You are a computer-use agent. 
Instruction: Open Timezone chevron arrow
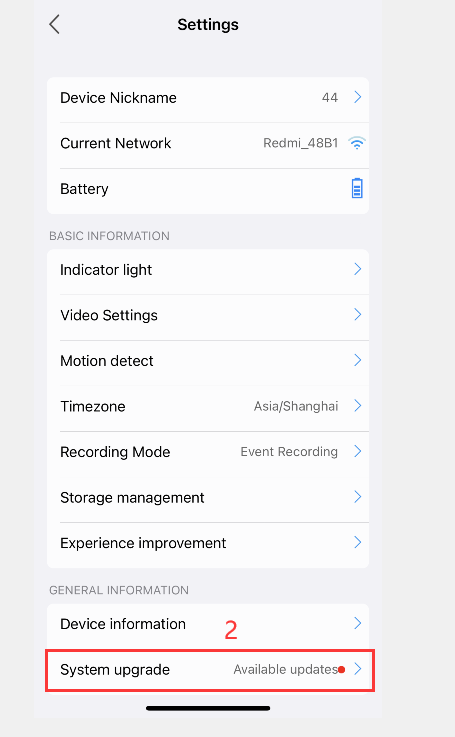coord(358,406)
